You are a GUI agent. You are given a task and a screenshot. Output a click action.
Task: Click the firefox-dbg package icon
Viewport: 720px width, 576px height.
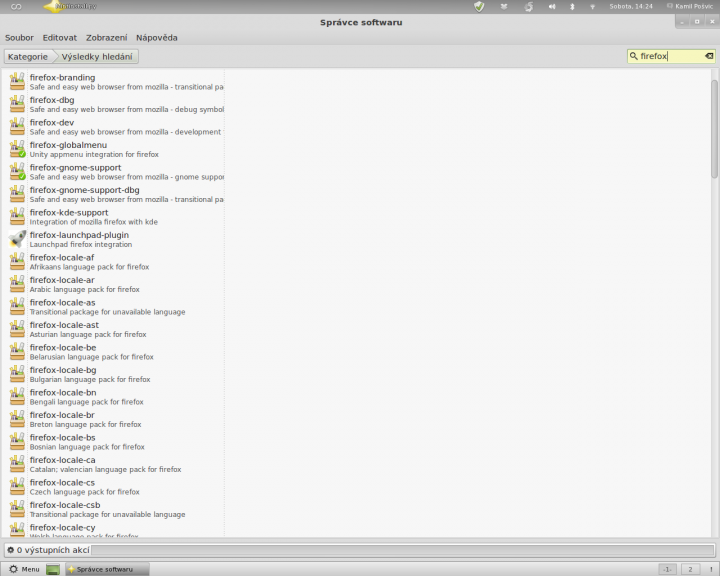pyautogui.click(x=17, y=104)
